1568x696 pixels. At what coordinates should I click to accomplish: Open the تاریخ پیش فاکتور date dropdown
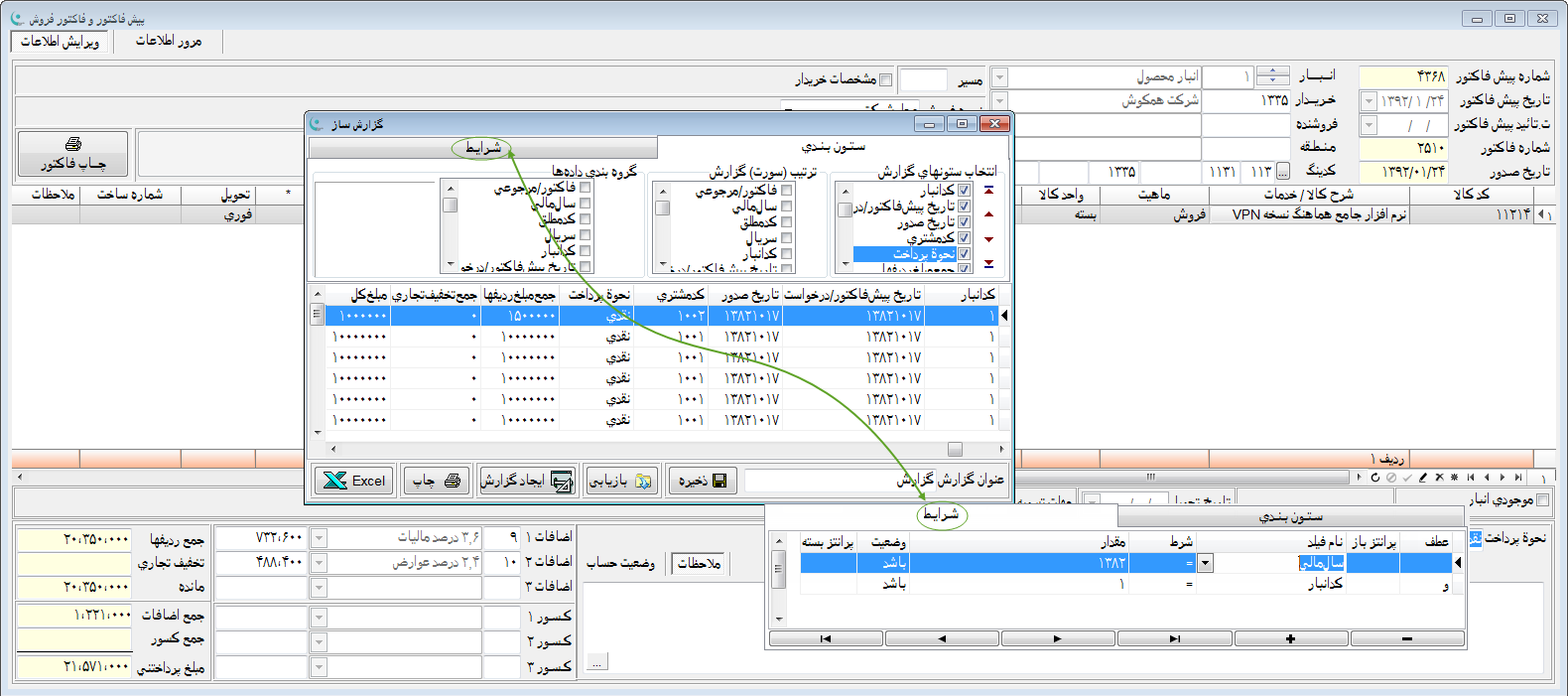coord(1369,100)
